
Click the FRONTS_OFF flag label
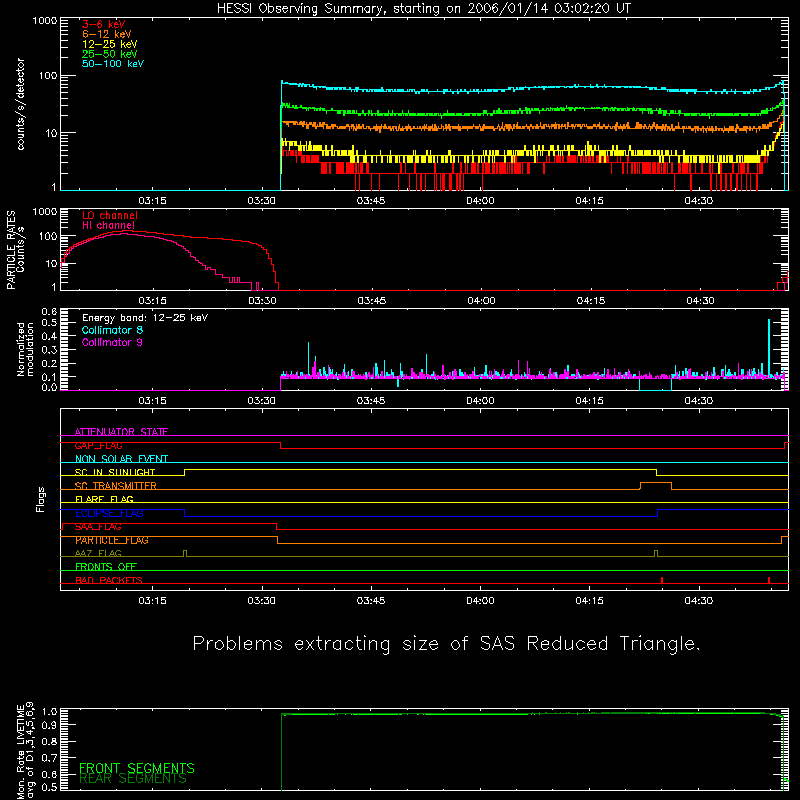click(x=106, y=567)
